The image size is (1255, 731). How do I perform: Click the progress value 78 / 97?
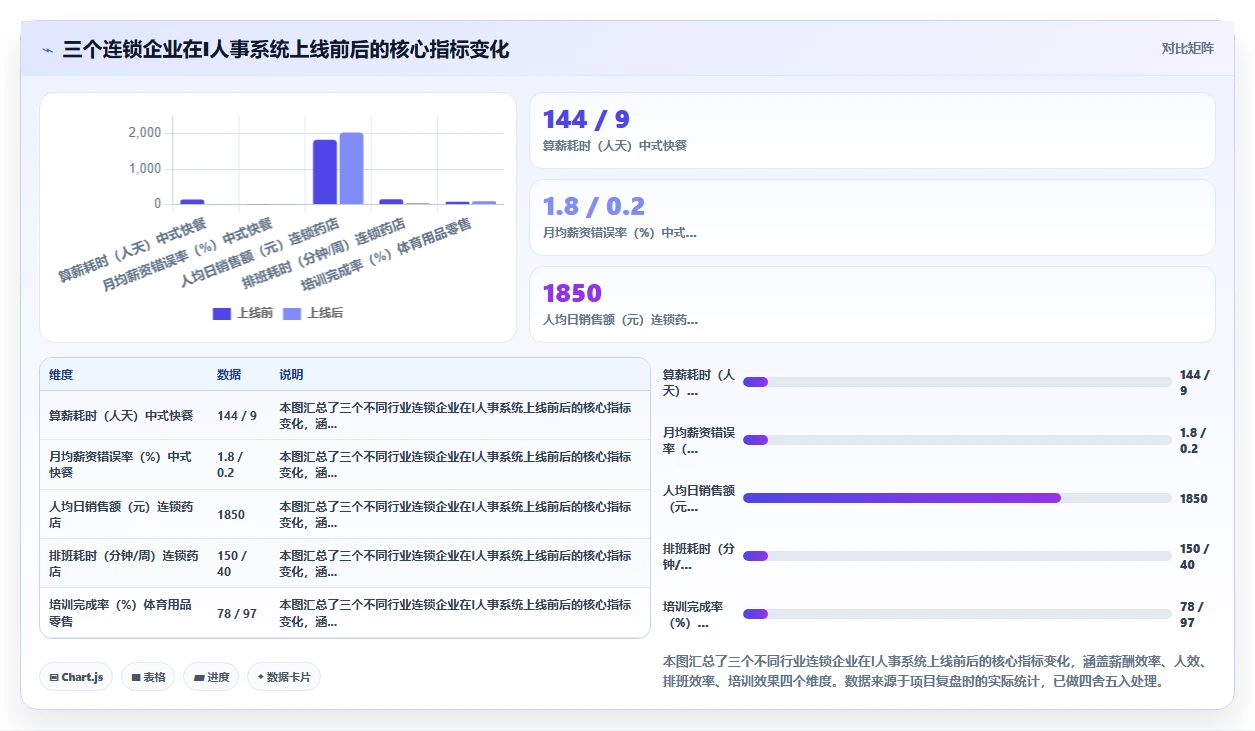coord(1192,614)
